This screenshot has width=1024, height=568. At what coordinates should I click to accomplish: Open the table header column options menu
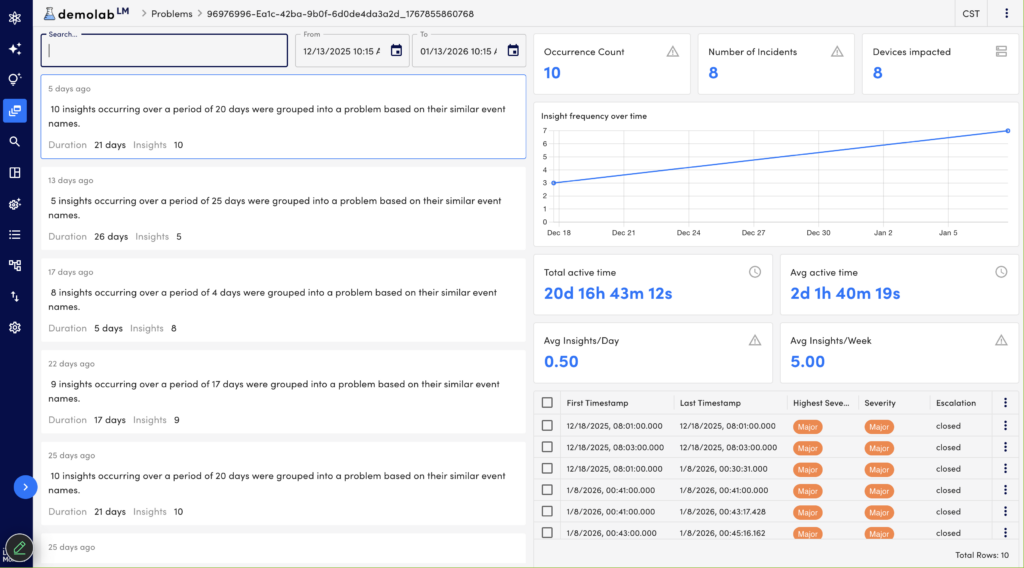pyautogui.click(x=1006, y=403)
